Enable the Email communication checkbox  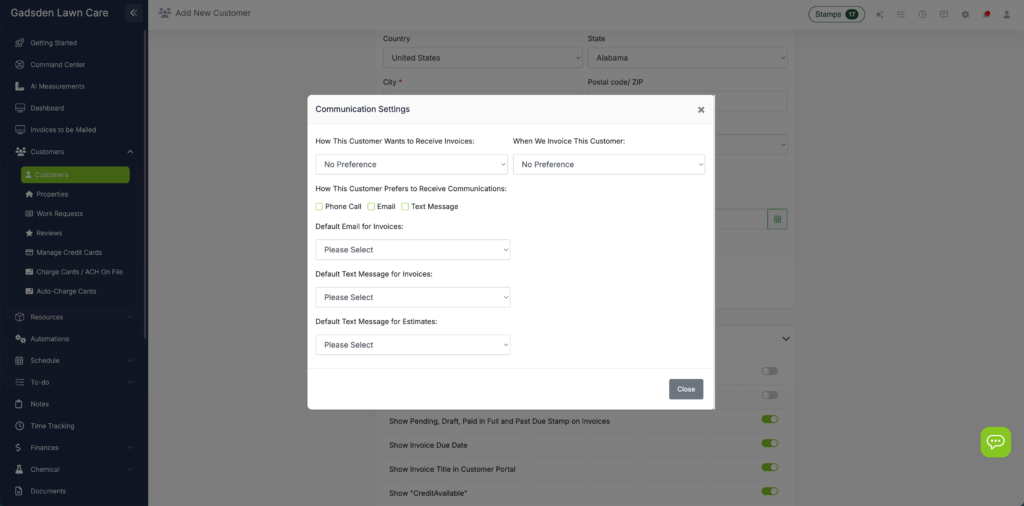(371, 206)
